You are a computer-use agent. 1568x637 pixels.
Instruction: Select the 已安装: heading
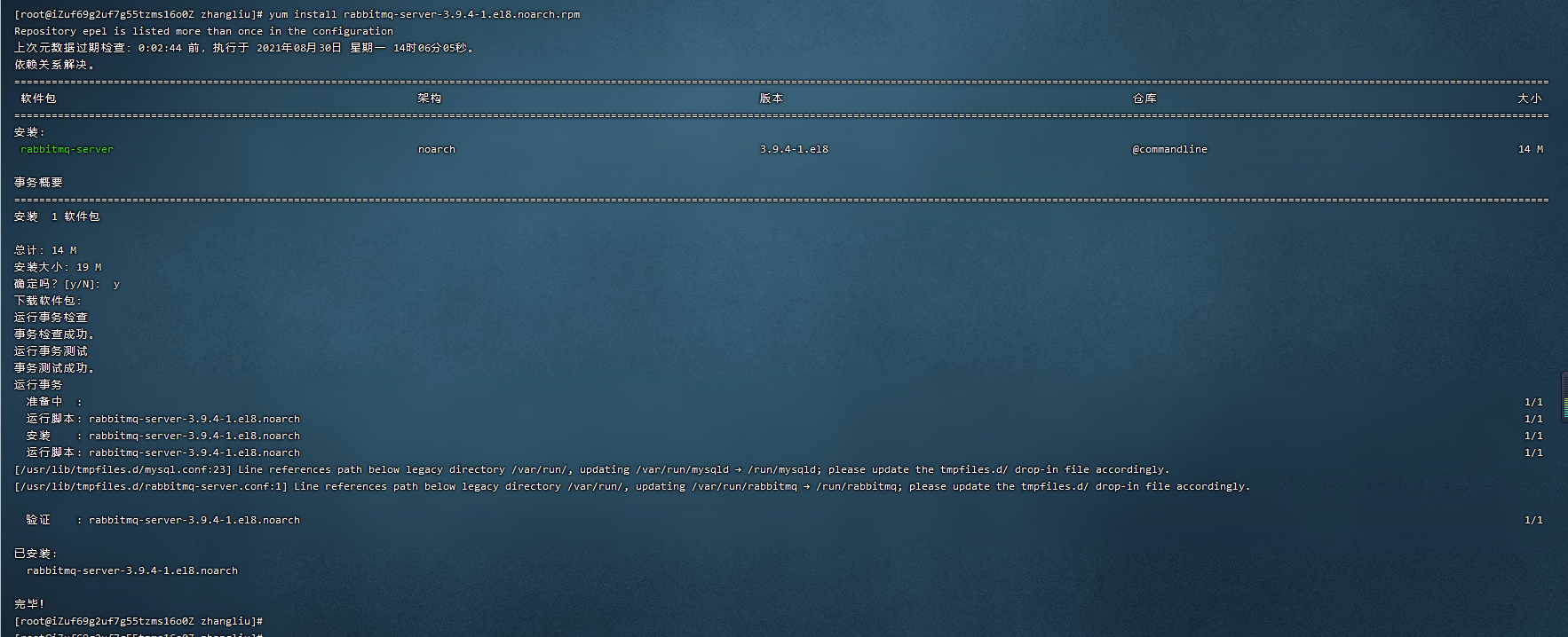(36, 554)
